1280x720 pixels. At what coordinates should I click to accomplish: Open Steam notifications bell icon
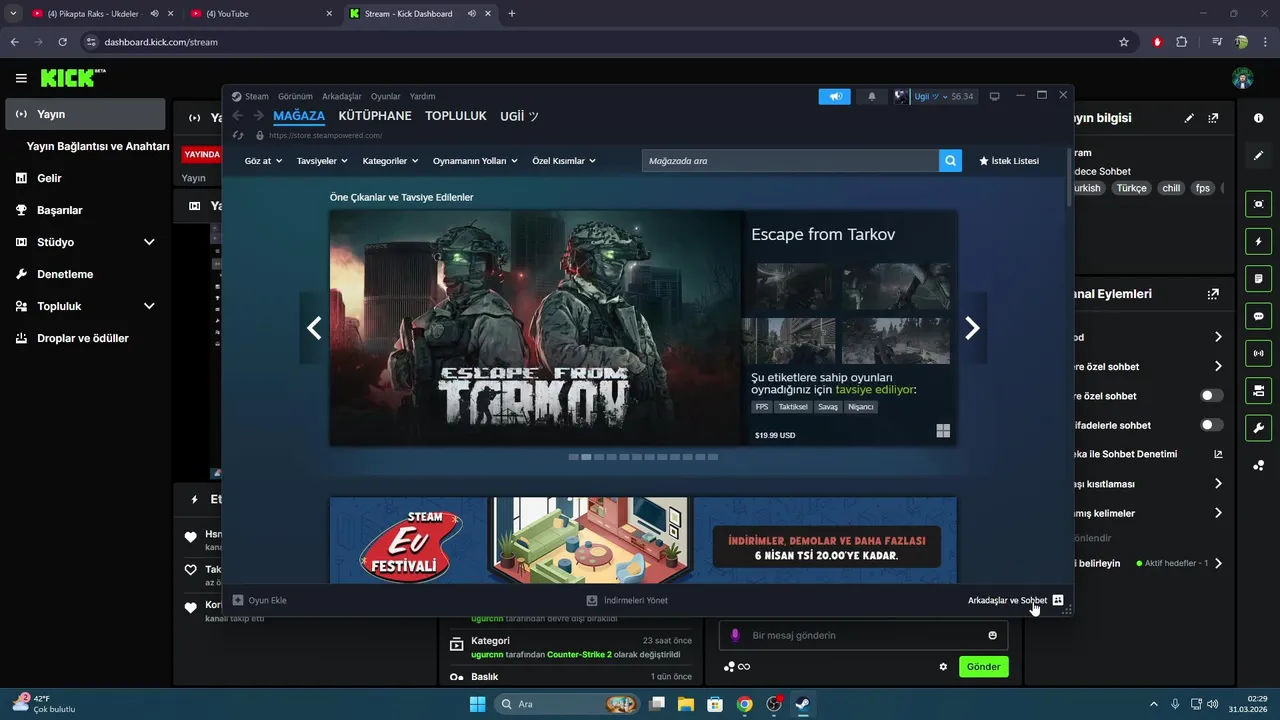point(871,97)
